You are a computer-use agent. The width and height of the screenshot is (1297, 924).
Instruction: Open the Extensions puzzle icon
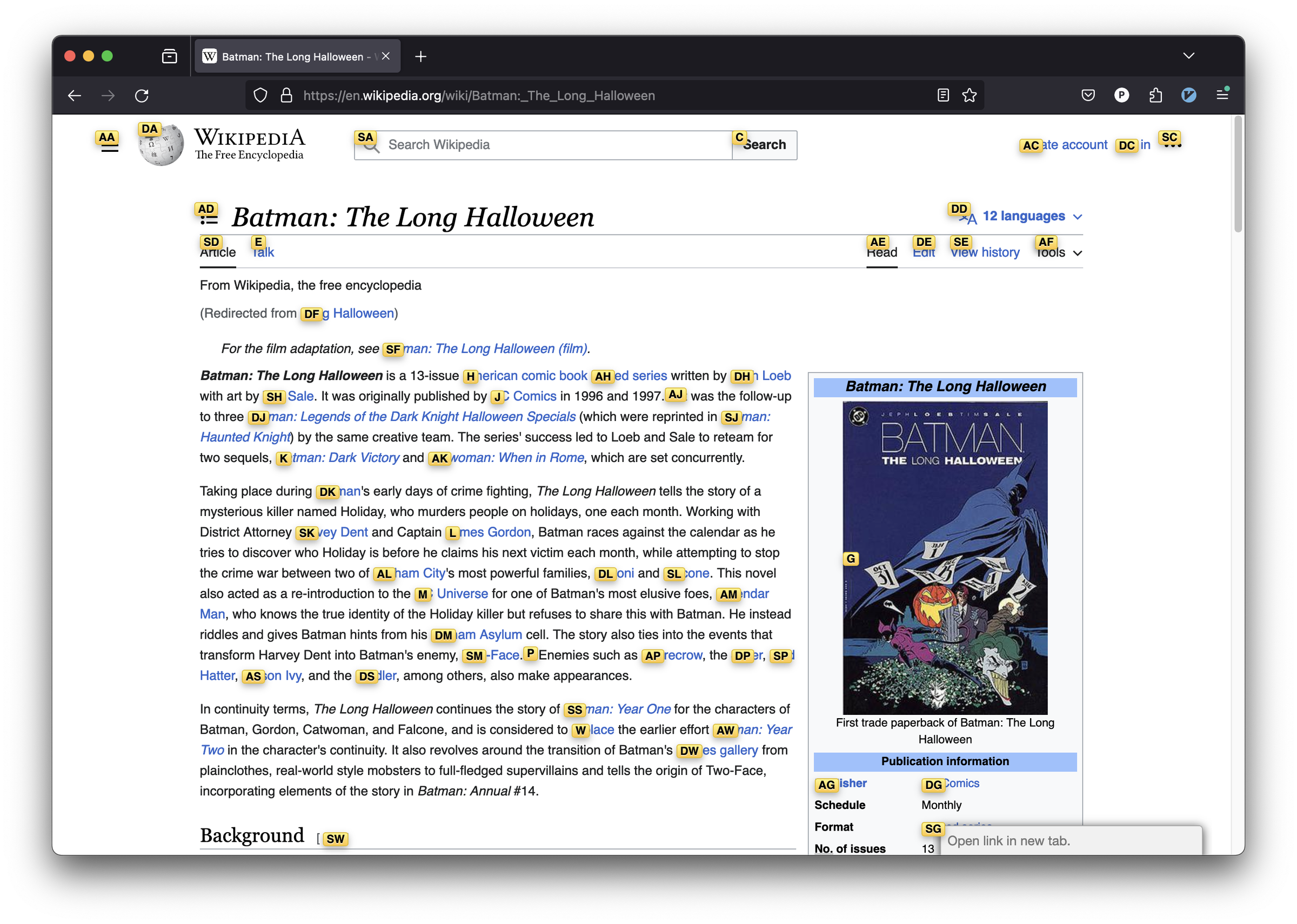tap(1155, 96)
